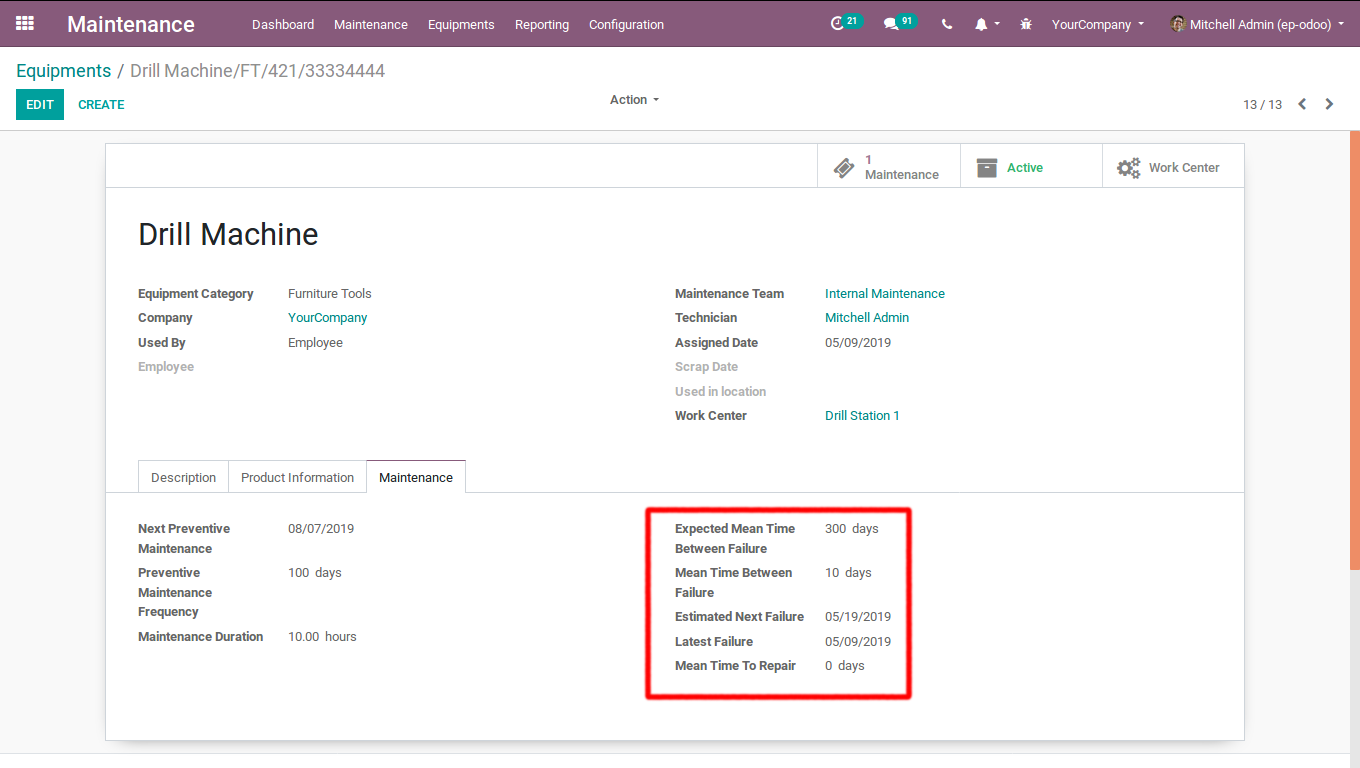Open the Work Center gears button
The width and height of the screenshot is (1360, 768).
(x=1173, y=167)
